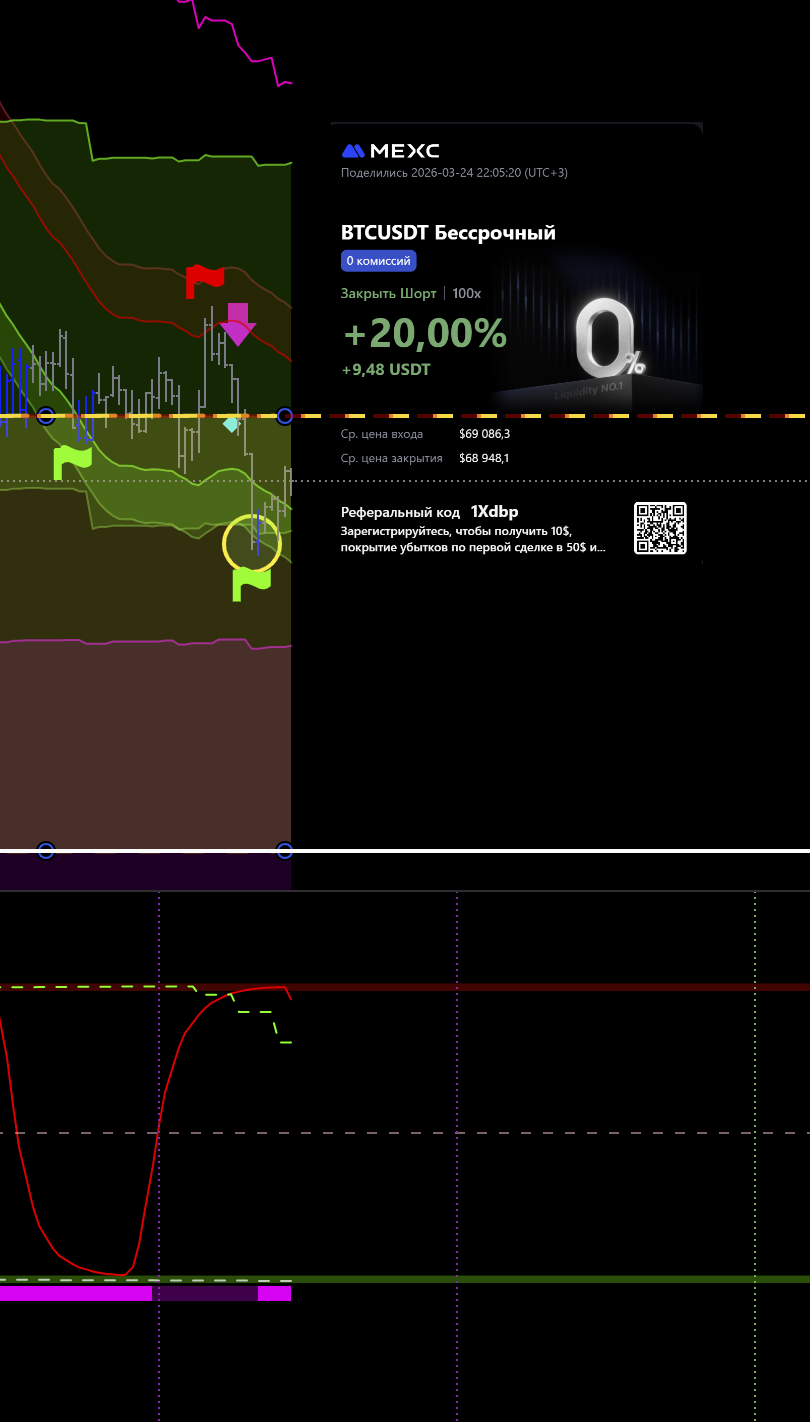Click the +20,00% profit value
The height and width of the screenshot is (1422, 810).
click(424, 333)
